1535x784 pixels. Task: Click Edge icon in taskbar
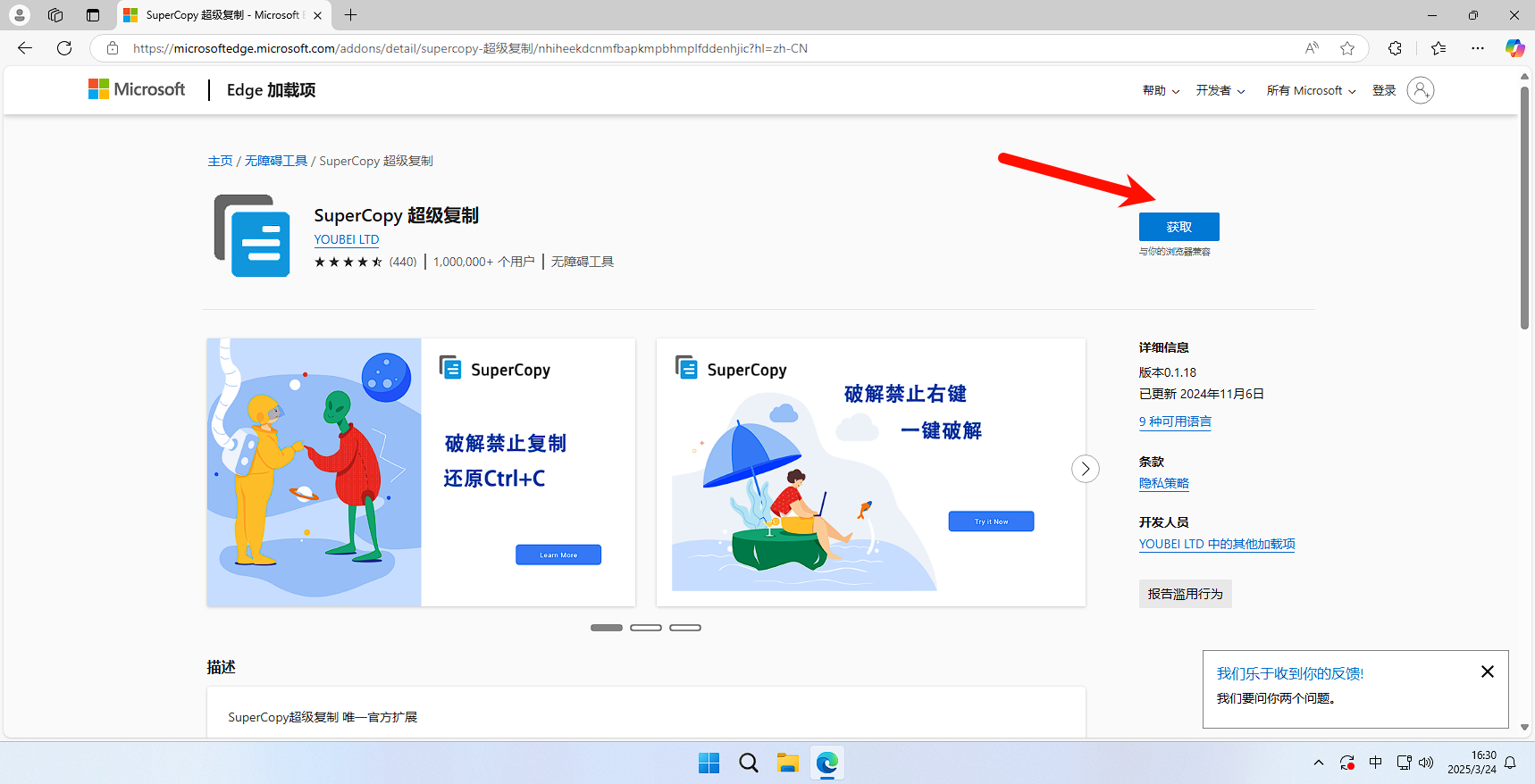(827, 763)
